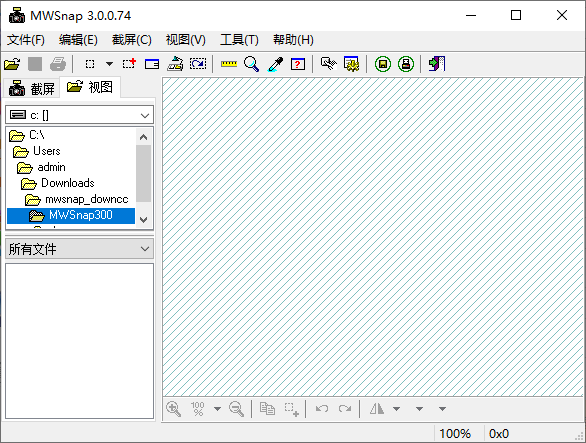Click the empty file list area

pos(79,341)
